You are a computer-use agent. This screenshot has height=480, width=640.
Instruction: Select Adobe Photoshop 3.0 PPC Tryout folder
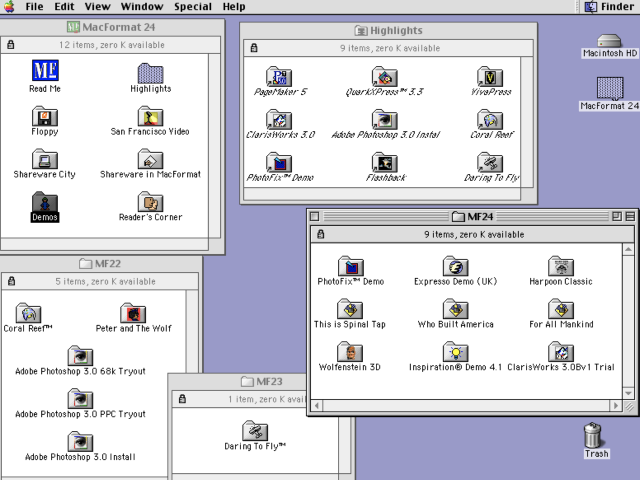click(x=80, y=398)
